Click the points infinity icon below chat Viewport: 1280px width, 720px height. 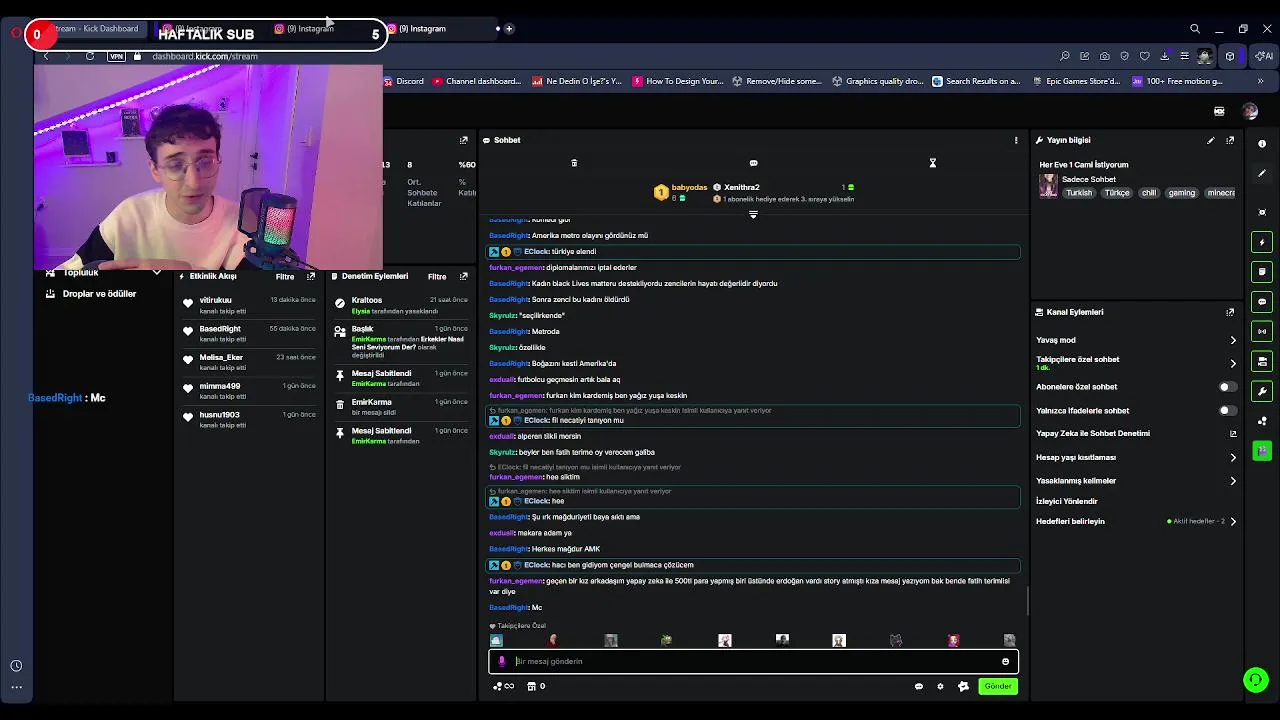coord(503,686)
